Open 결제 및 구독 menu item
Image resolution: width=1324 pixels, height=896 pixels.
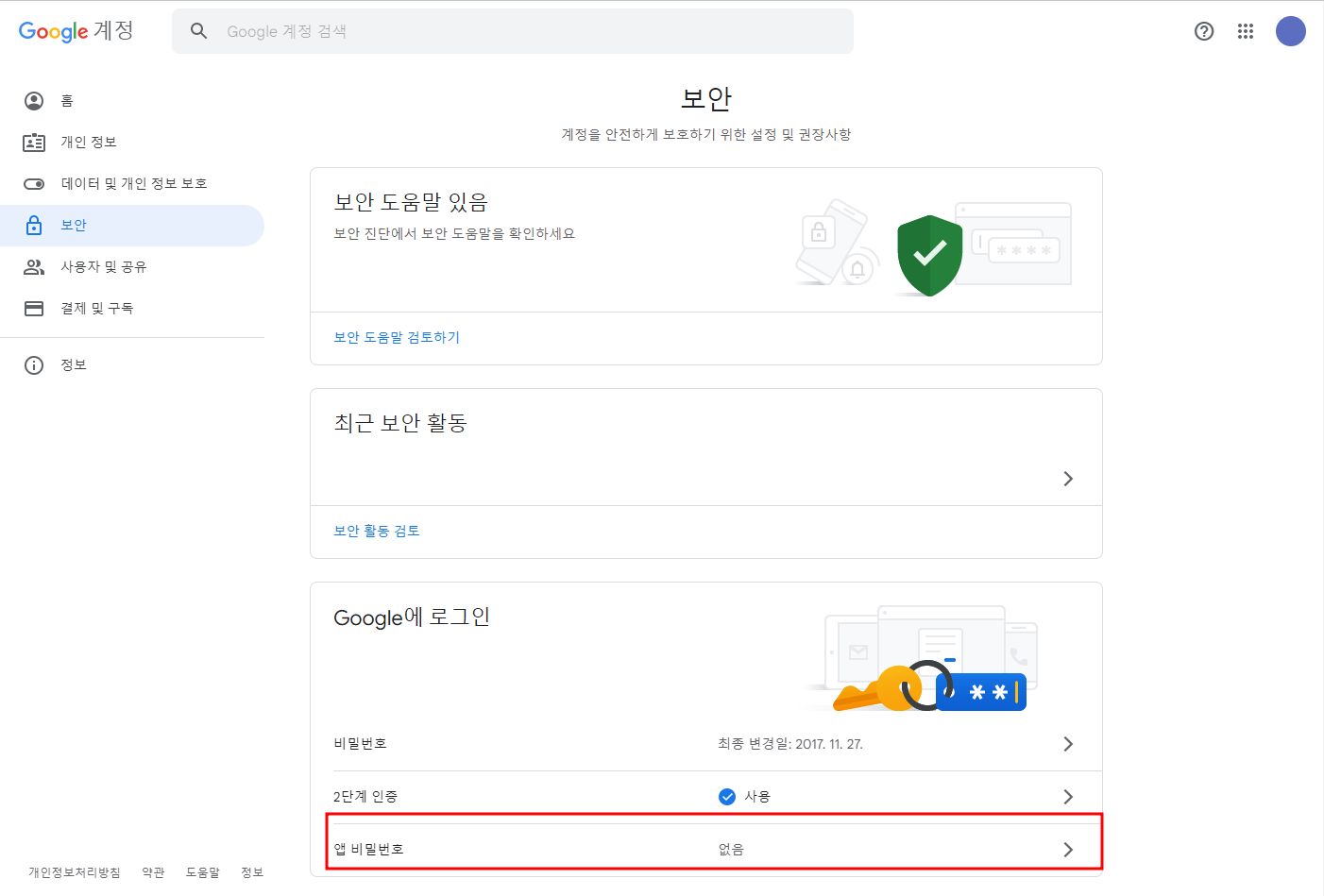click(x=132, y=309)
